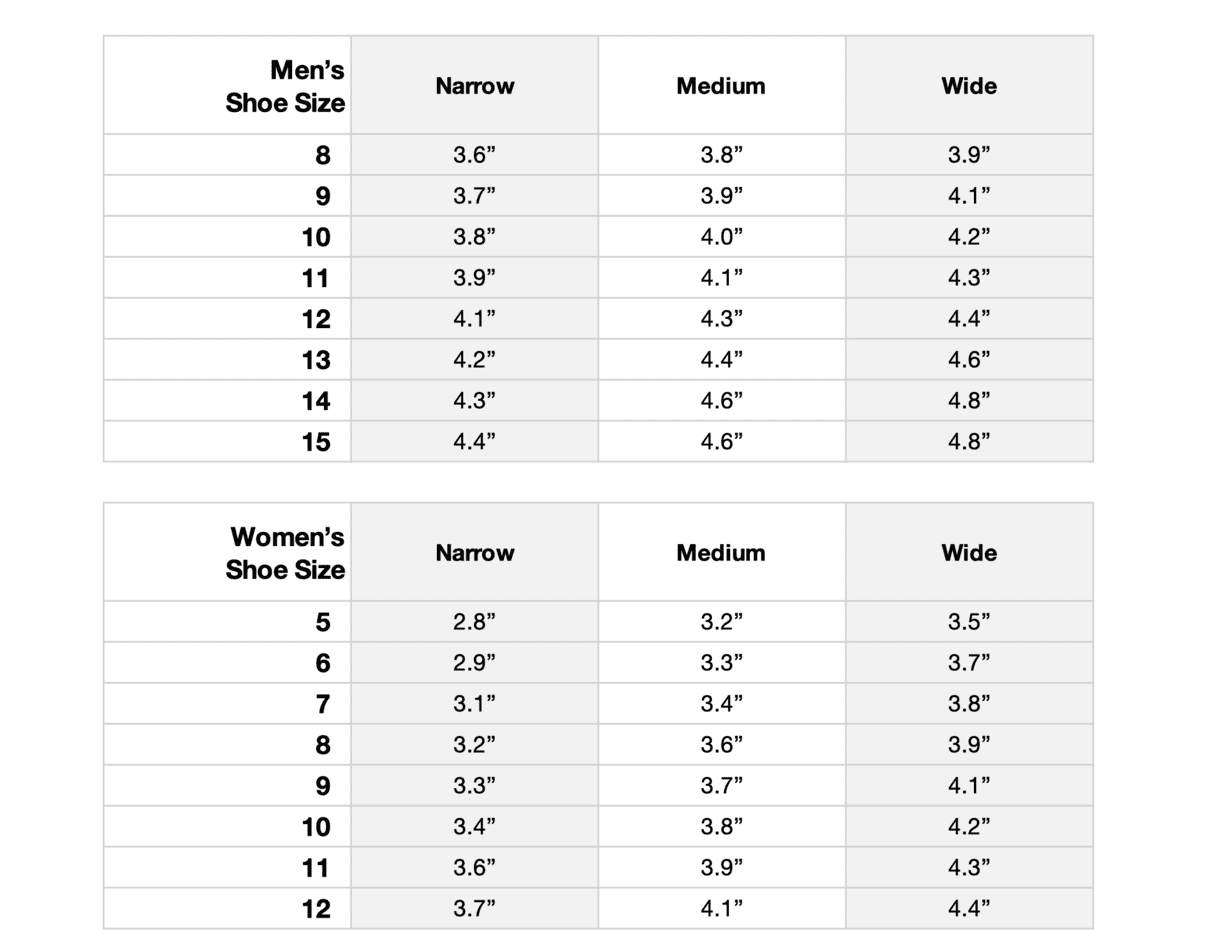
Task: Select the Wide header in the women's table
Action: coord(969,553)
